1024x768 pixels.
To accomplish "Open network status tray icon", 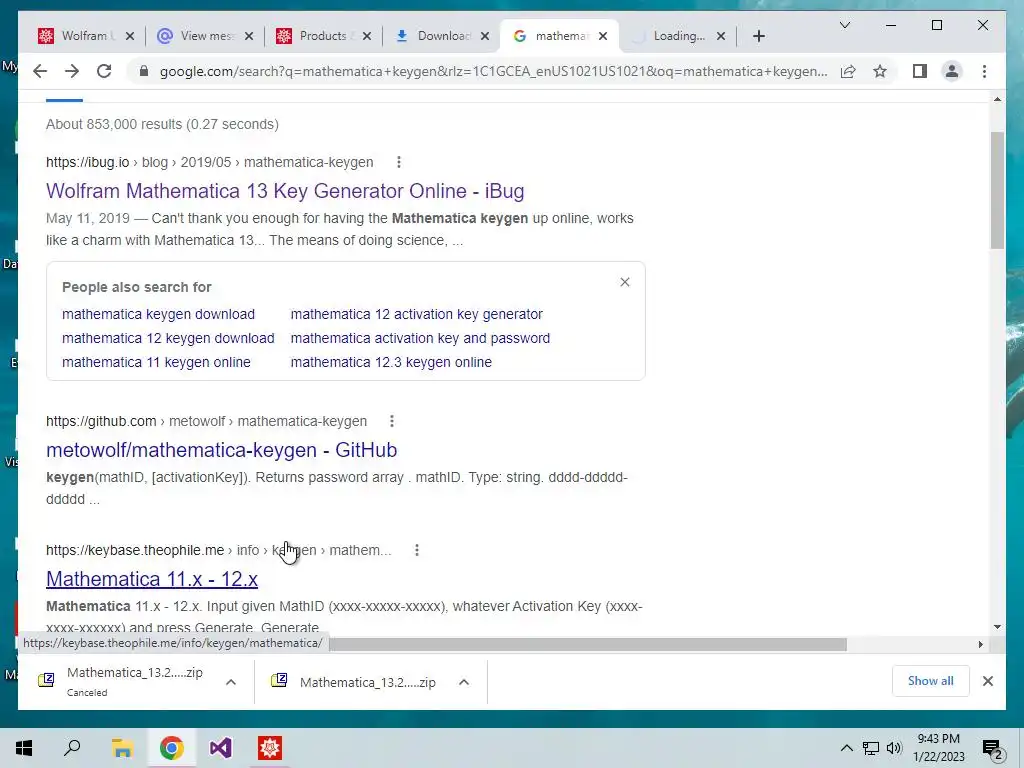I will (x=871, y=748).
